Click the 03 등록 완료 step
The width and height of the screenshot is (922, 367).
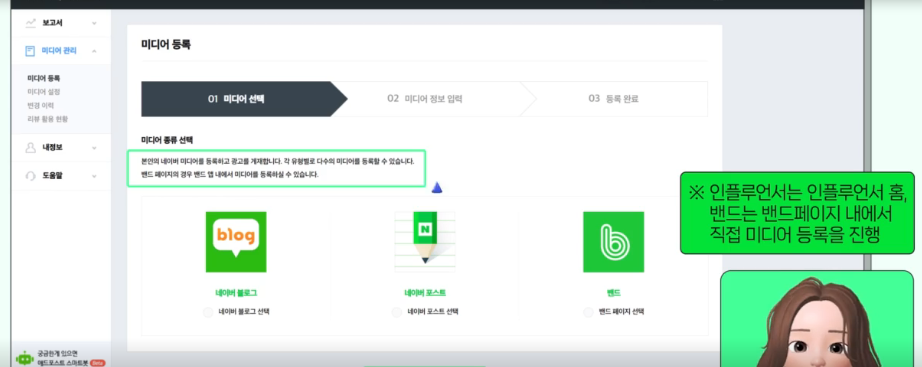613,99
